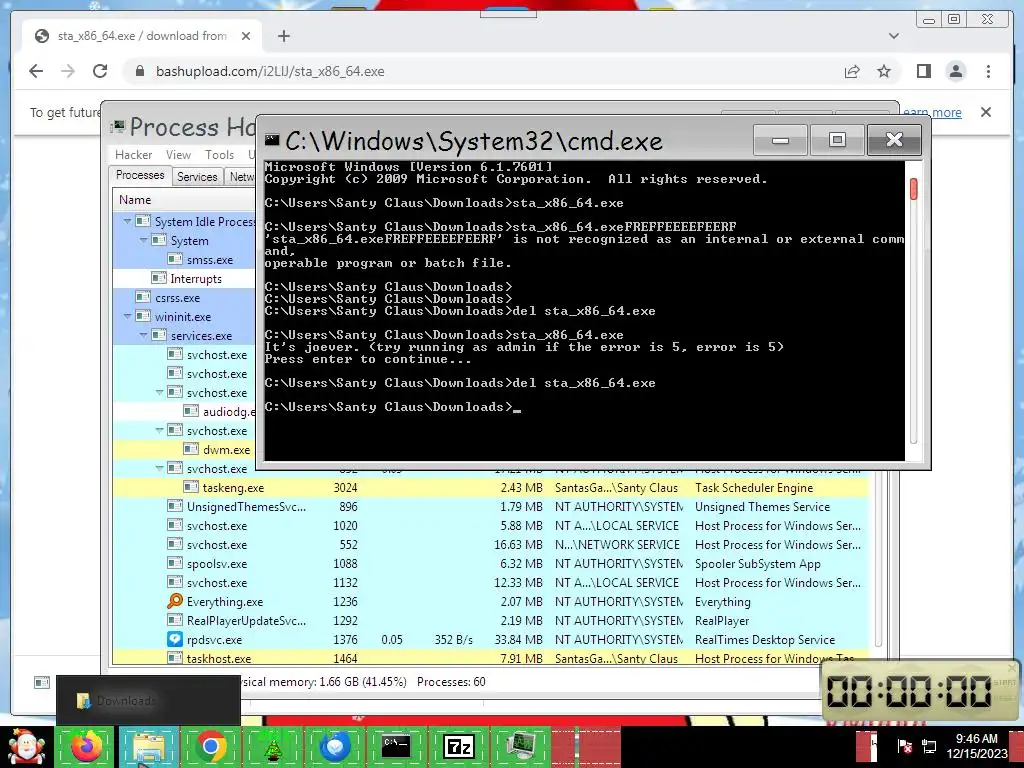Viewport: 1024px width, 768px height.
Task: Collapse the svchost.exe parent of taskeng.exe
Action: click(x=159, y=468)
